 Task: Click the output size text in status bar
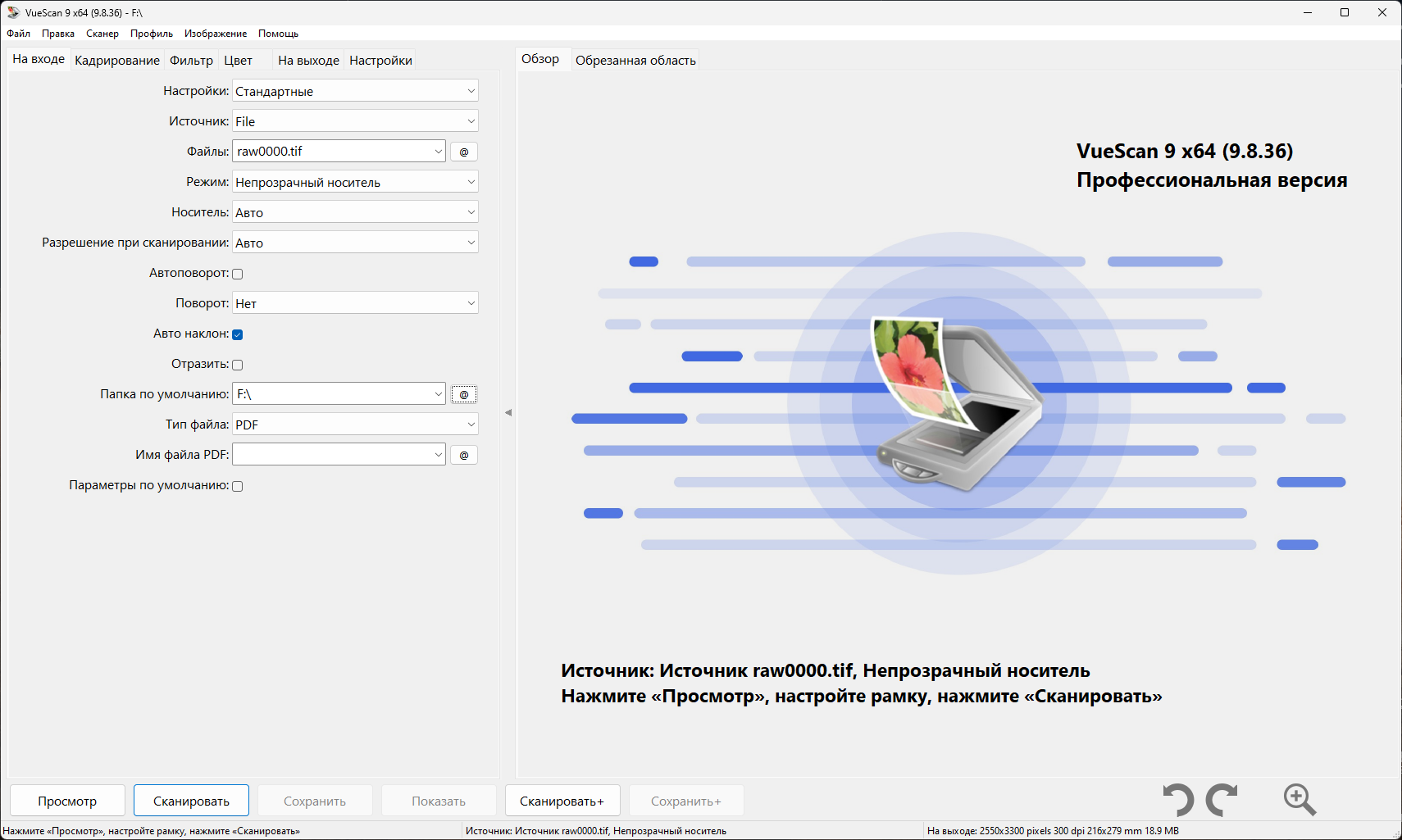pos(1053,831)
